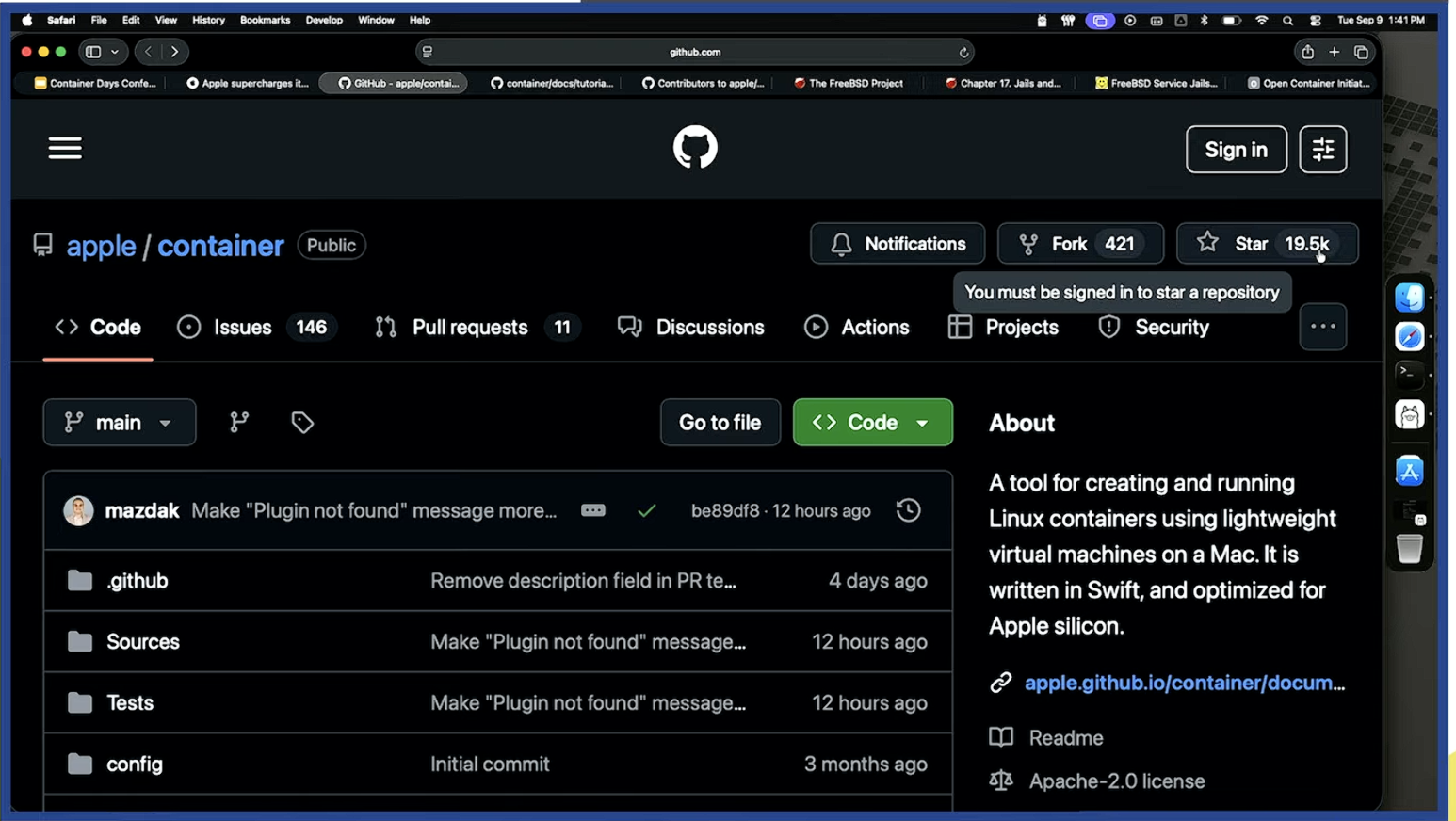Viewport: 1456px width, 821px height.
Task: Open the Safari History menu
Action: [x=208, y=20]
